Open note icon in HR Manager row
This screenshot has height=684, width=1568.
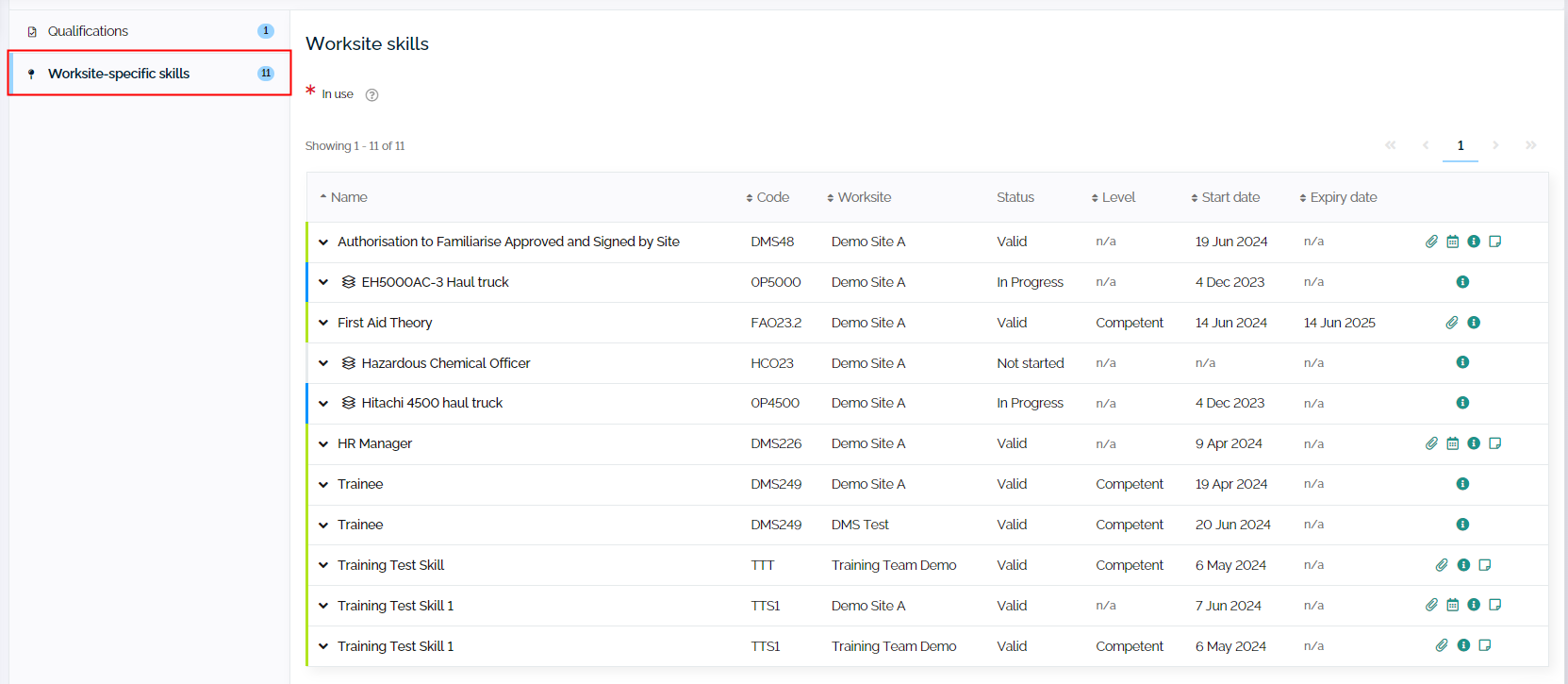click(1494, 443)
